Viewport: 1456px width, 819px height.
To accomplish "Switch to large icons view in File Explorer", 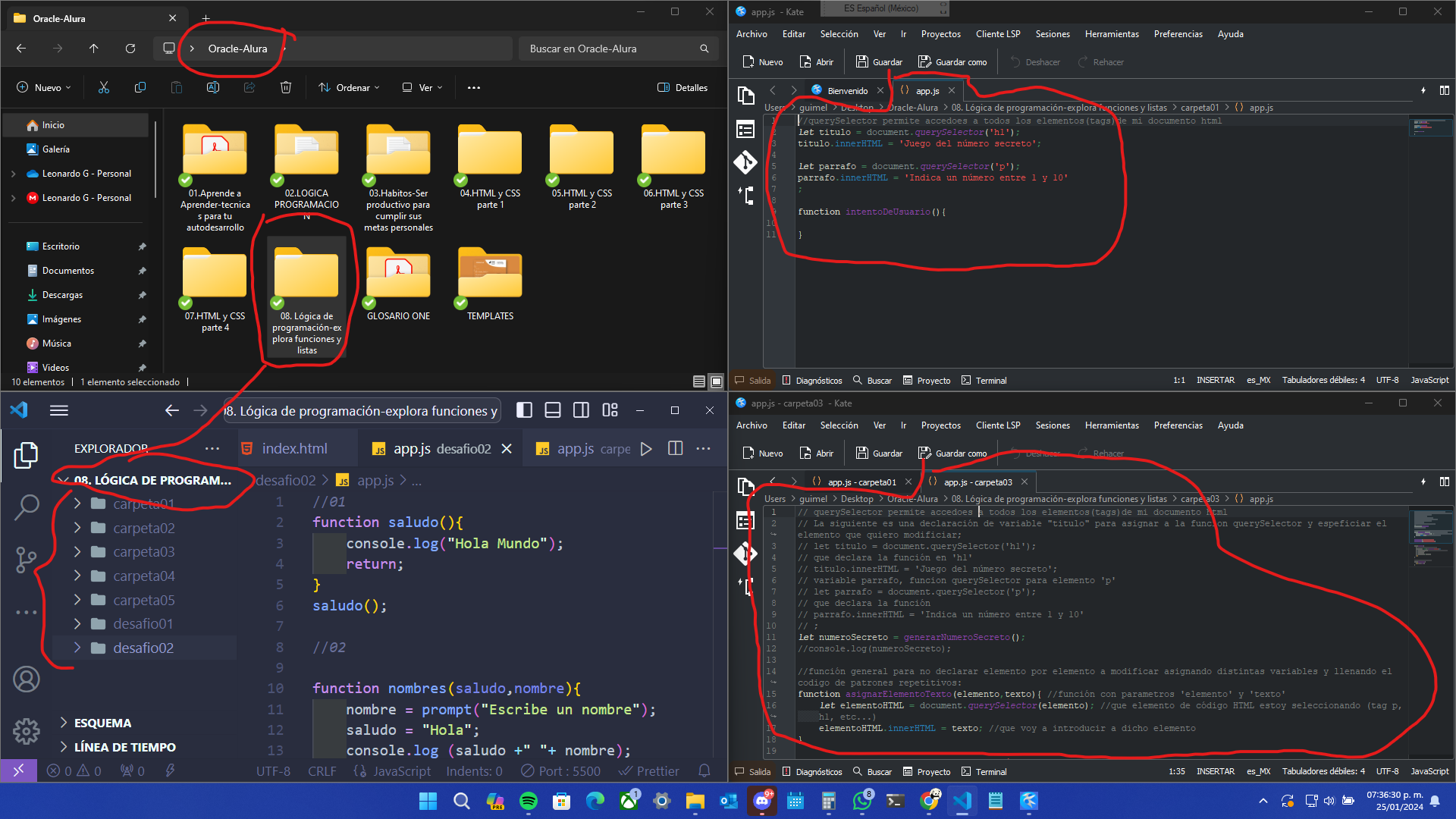I will tap(716, 381).
